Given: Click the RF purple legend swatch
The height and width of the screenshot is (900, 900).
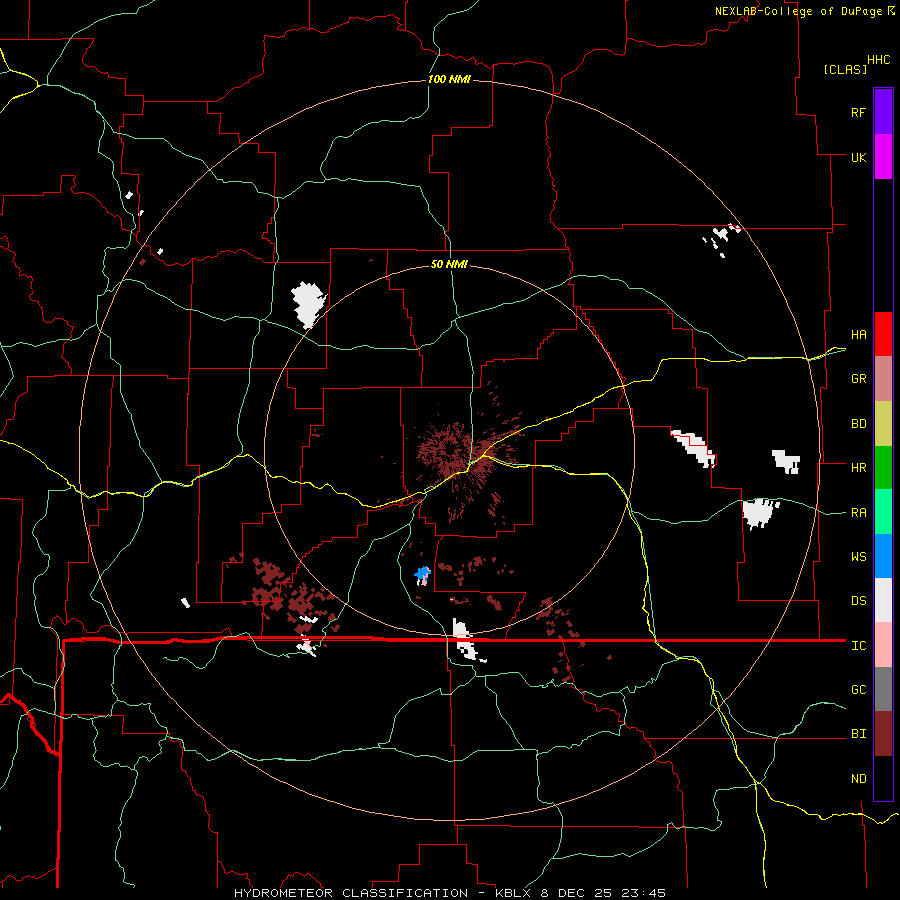Looking at the screenshot, I should pyautogui.click(x=883, y=112).
